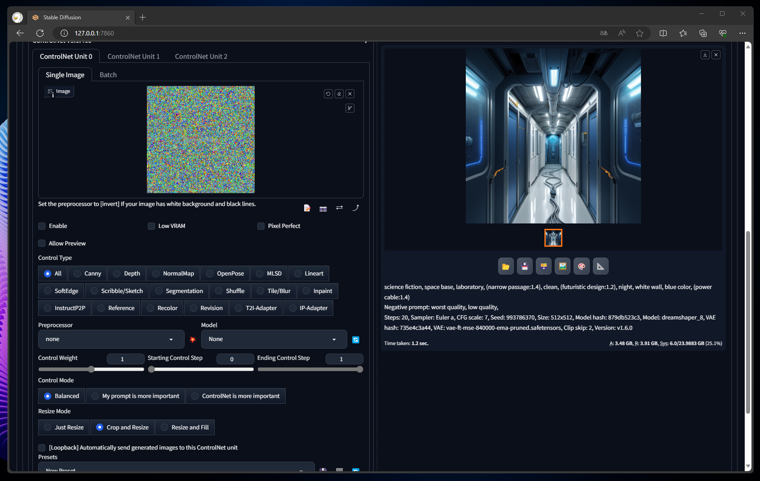Remove the ControlNet input image

(x=350, y=94)
